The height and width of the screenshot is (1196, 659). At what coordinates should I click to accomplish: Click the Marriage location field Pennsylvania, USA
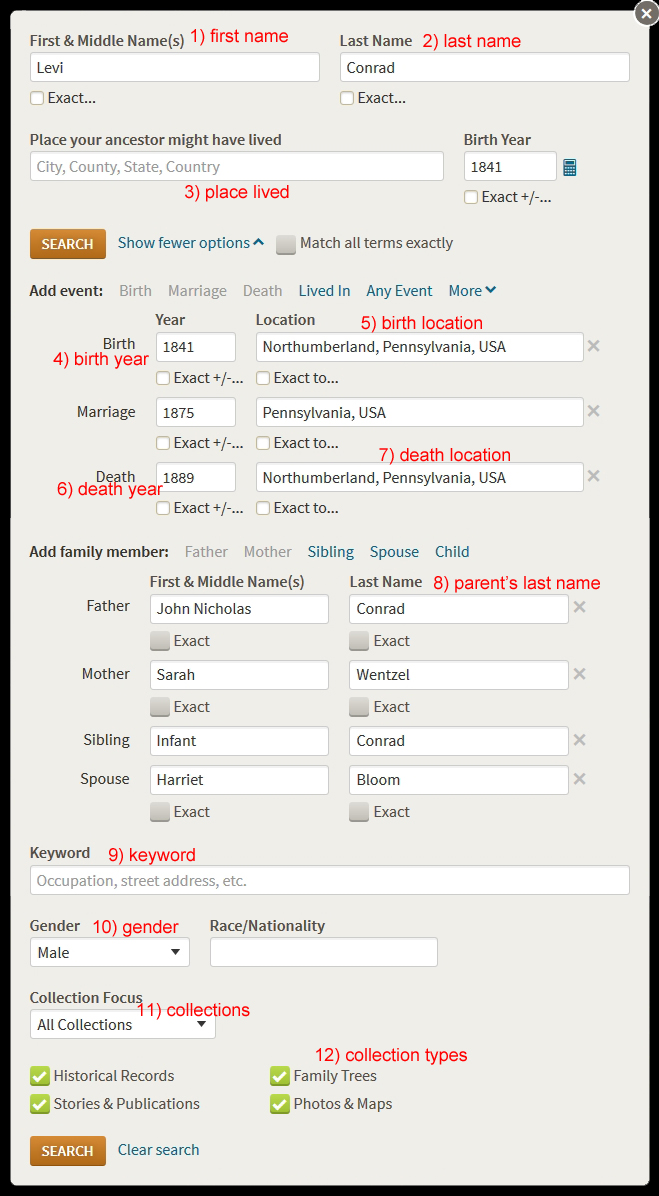click(x=420, y=412)
